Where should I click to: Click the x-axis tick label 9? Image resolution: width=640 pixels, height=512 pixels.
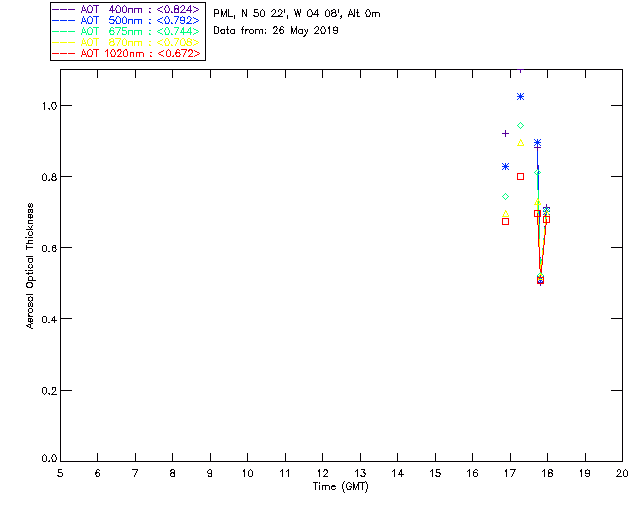210,473
